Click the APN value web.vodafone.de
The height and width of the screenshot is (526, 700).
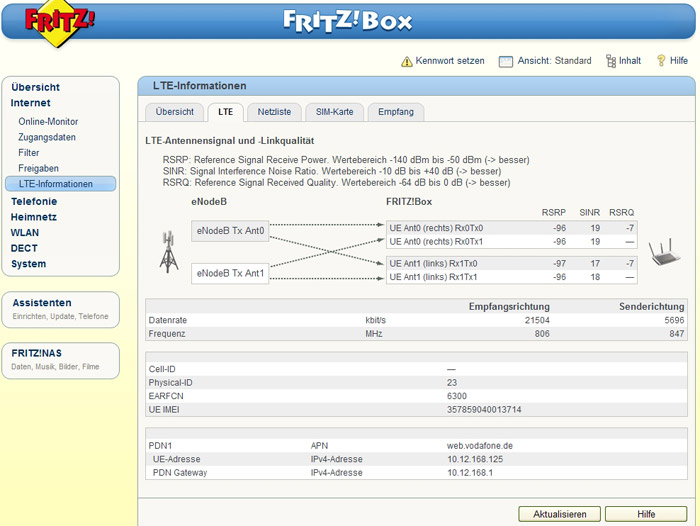coord(480,446)
